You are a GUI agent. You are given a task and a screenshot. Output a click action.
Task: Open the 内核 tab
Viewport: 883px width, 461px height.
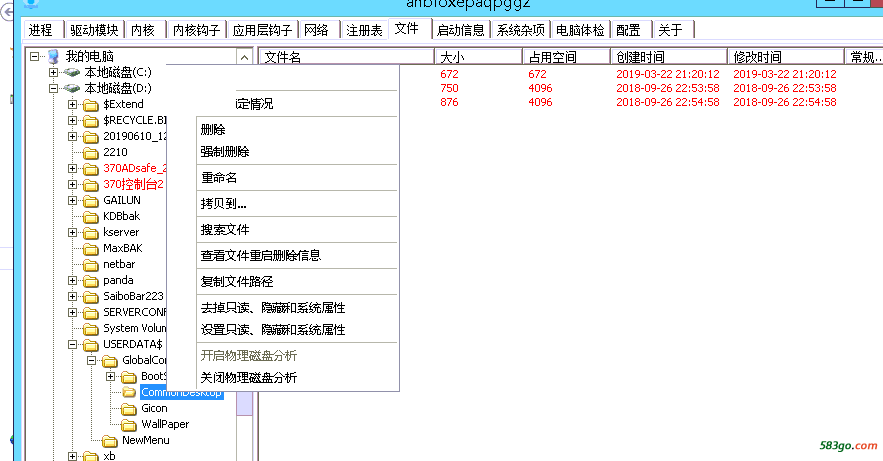coord(145,30)
